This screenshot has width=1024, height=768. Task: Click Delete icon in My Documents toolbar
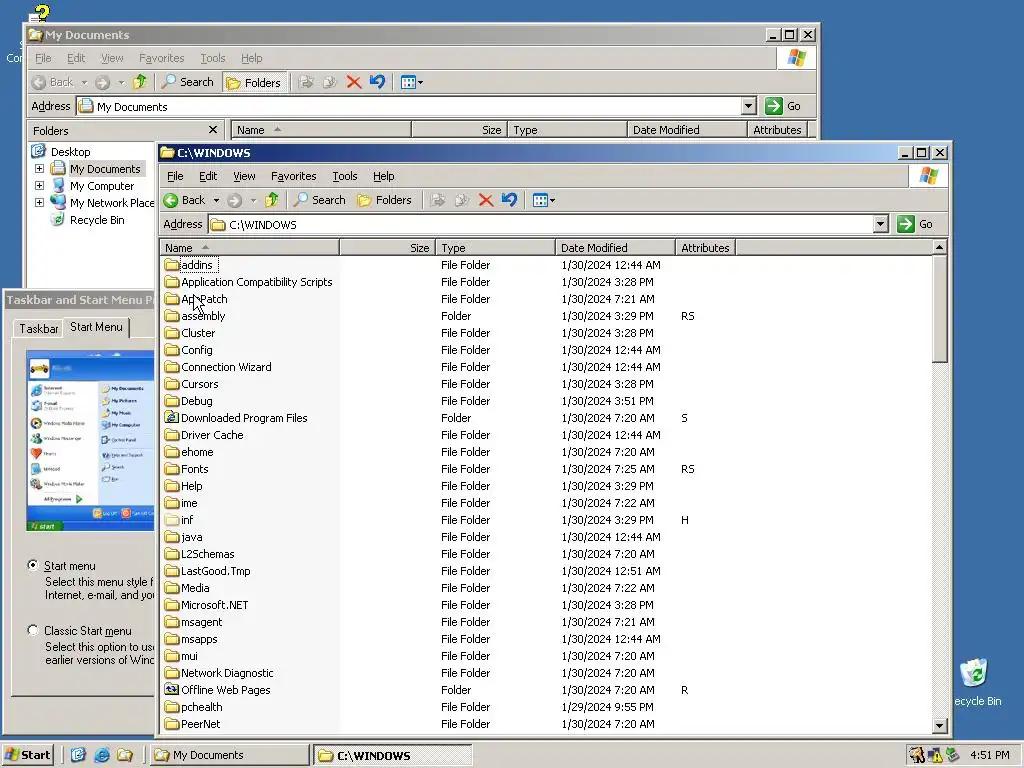(353, 82)
